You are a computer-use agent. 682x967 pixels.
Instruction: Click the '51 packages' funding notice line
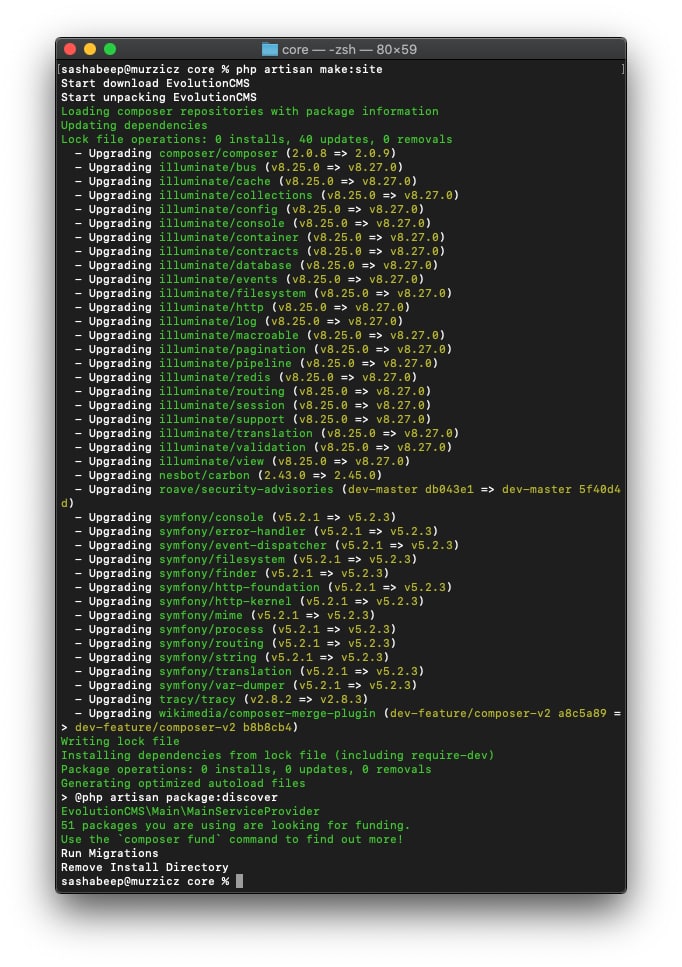[236, 825]
